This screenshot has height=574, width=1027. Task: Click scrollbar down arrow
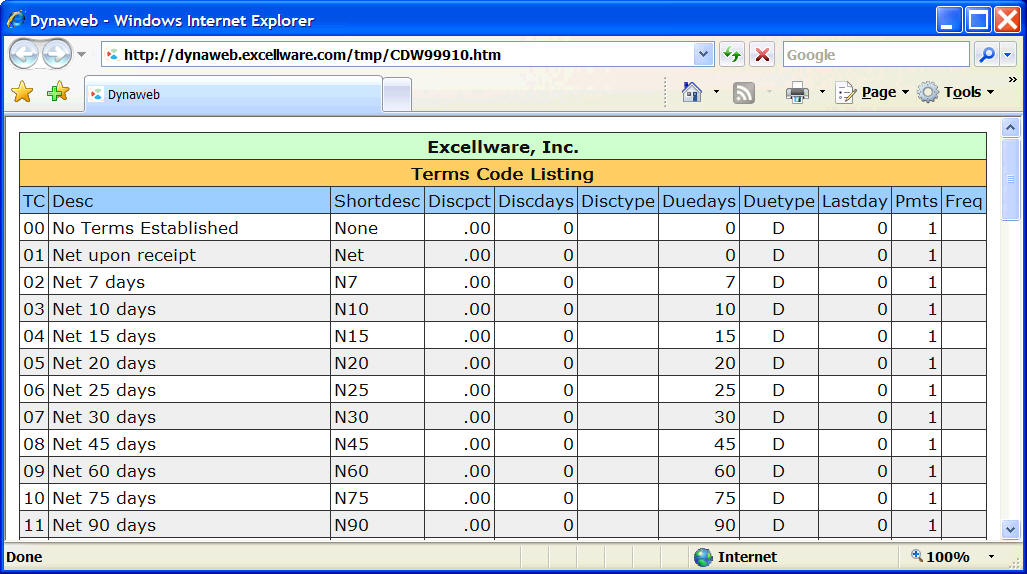pyautogui.click(x=1010, y=529)
